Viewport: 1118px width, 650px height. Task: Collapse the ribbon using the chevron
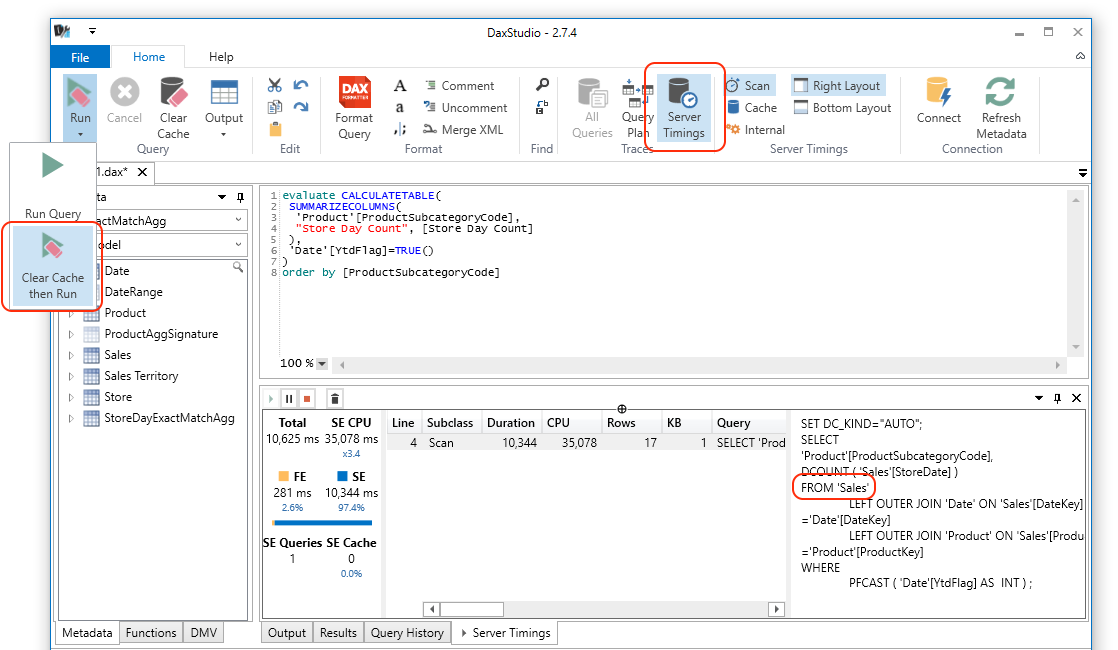click(1080, 56)
